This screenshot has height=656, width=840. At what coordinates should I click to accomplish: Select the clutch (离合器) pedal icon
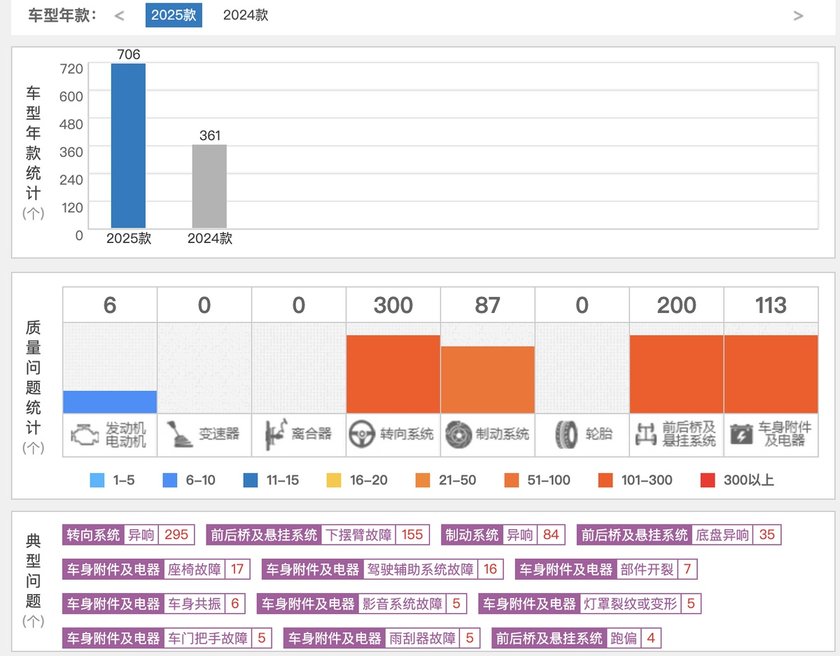(x=274, y=433)
